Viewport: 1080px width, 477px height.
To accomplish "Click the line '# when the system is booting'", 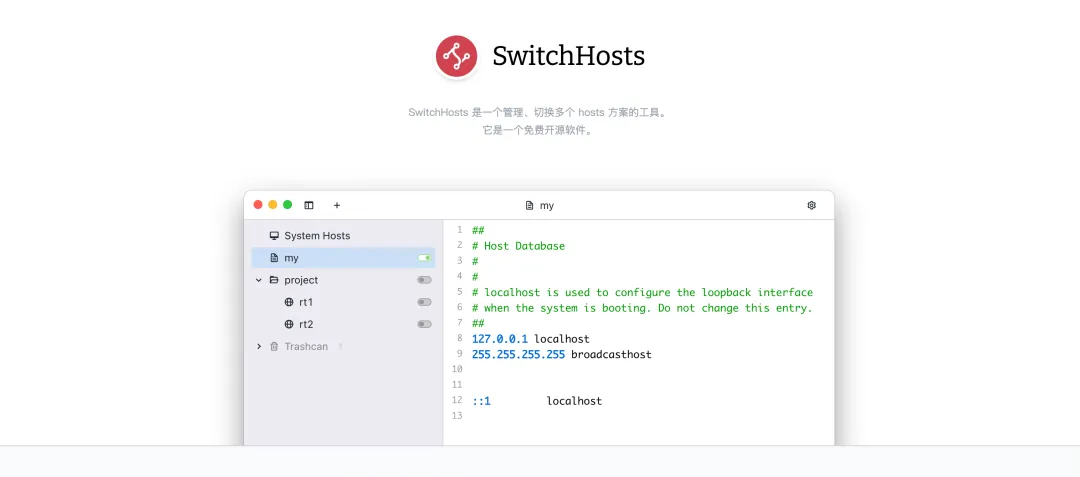I will click(x=643, y=308).
